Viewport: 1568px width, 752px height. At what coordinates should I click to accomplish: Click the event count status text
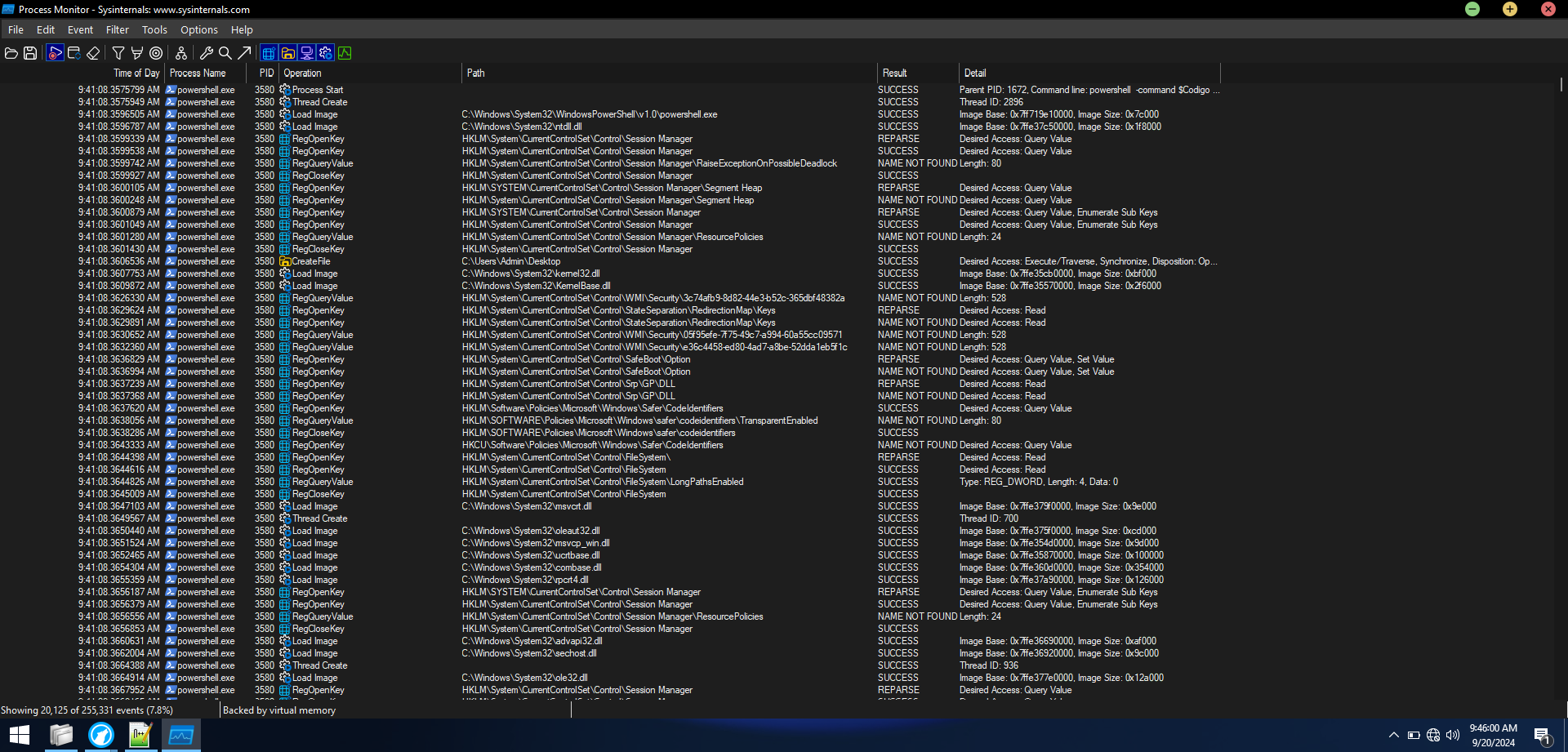coord(87,710)
